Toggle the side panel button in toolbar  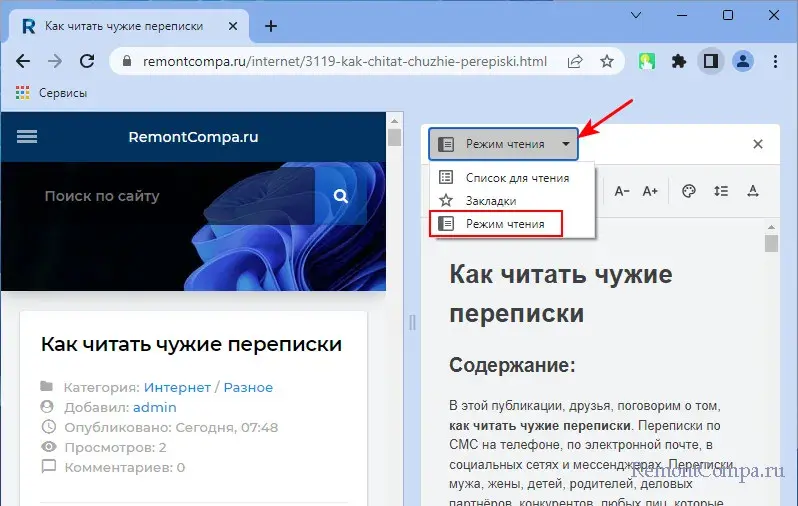pyautogui.click(x=710, y=61)
